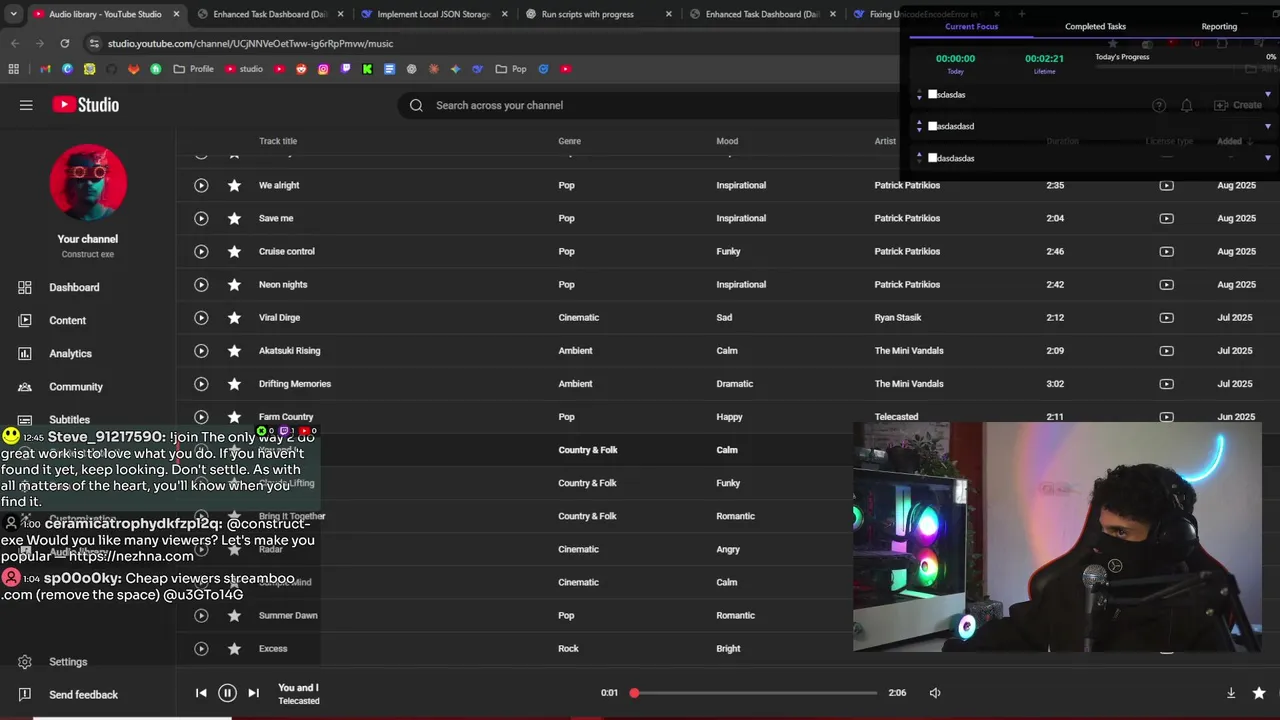Switch to "Implement Local JSON Storage" browser tab
This screenshot has height=720, width=1280.
tap(433, 14)
